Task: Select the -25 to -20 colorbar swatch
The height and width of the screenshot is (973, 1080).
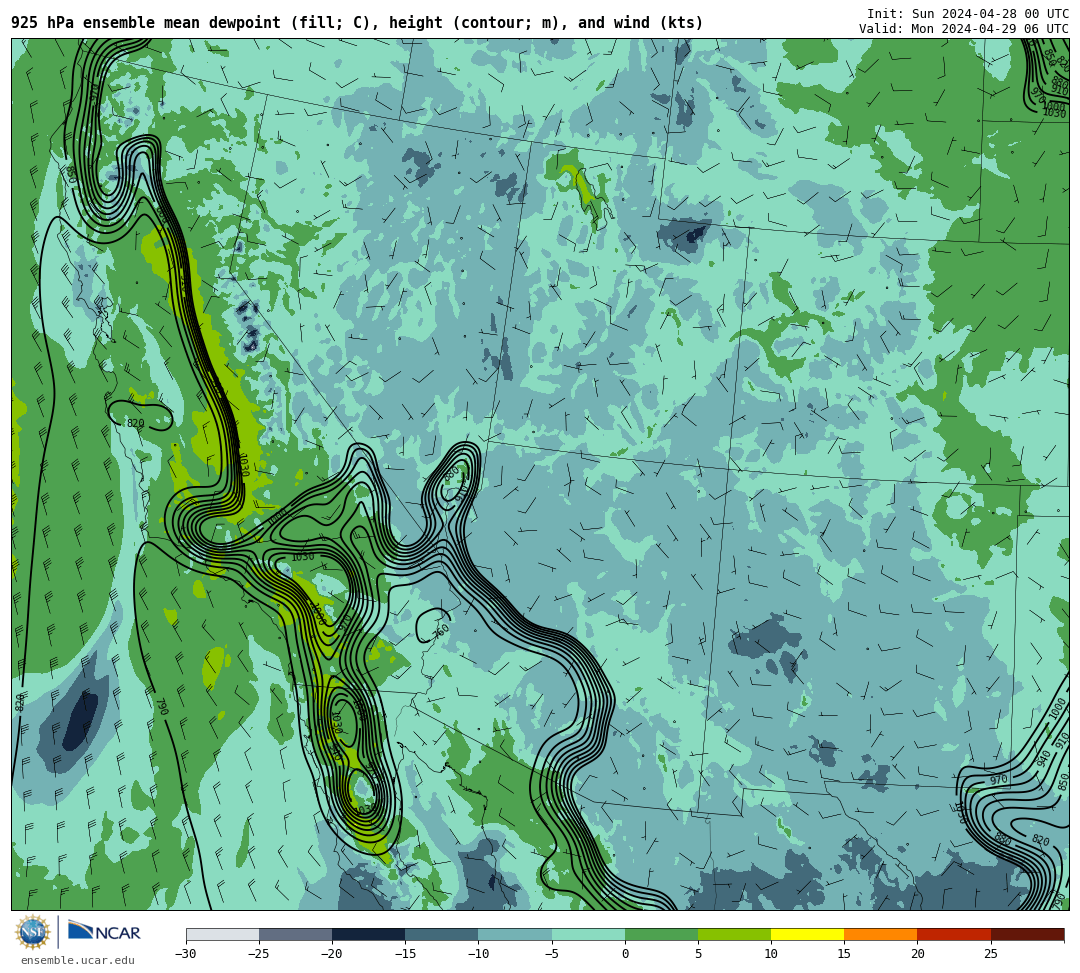Action: coord(295,934)
